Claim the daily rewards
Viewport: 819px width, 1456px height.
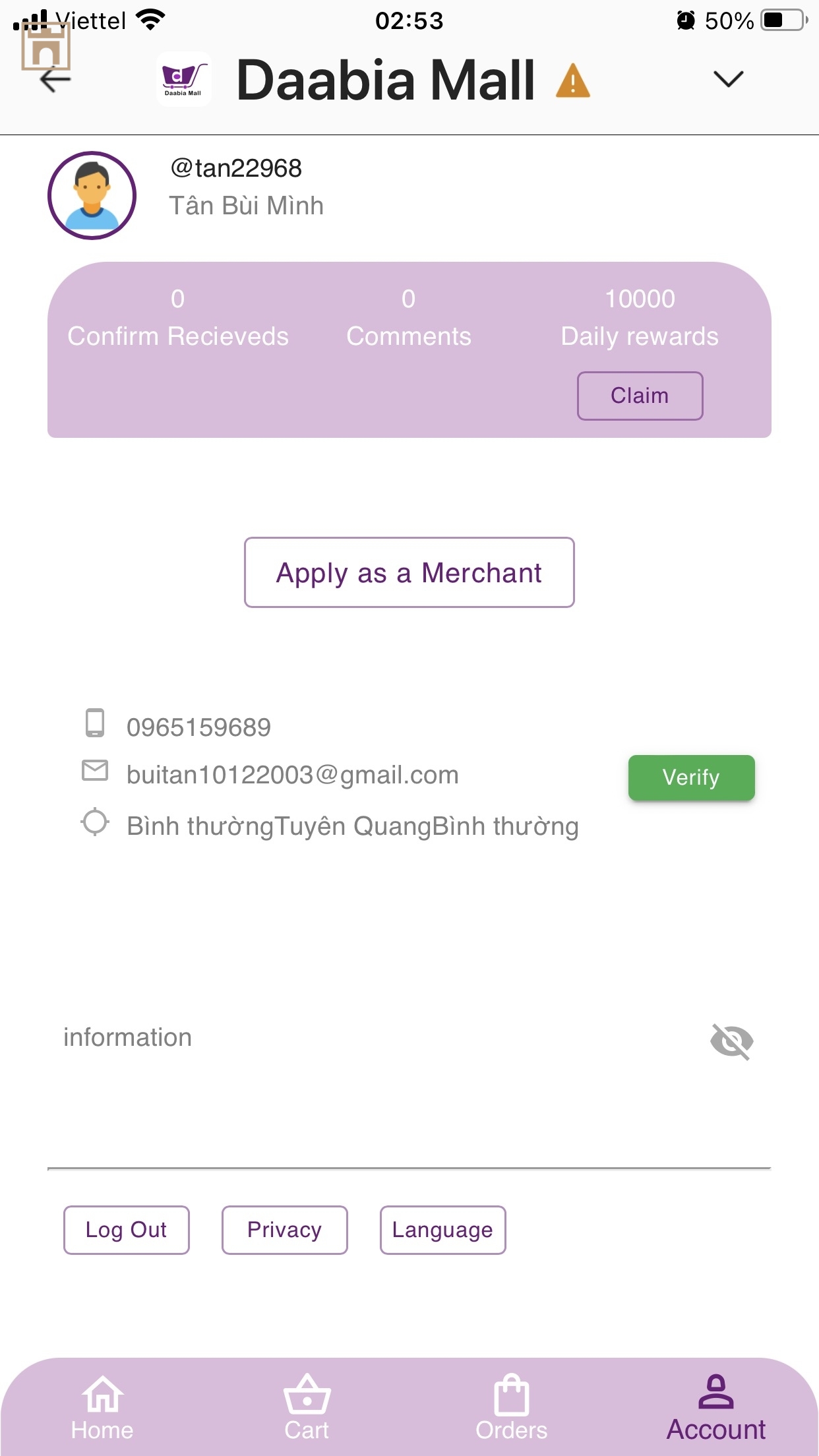[640, 396]
